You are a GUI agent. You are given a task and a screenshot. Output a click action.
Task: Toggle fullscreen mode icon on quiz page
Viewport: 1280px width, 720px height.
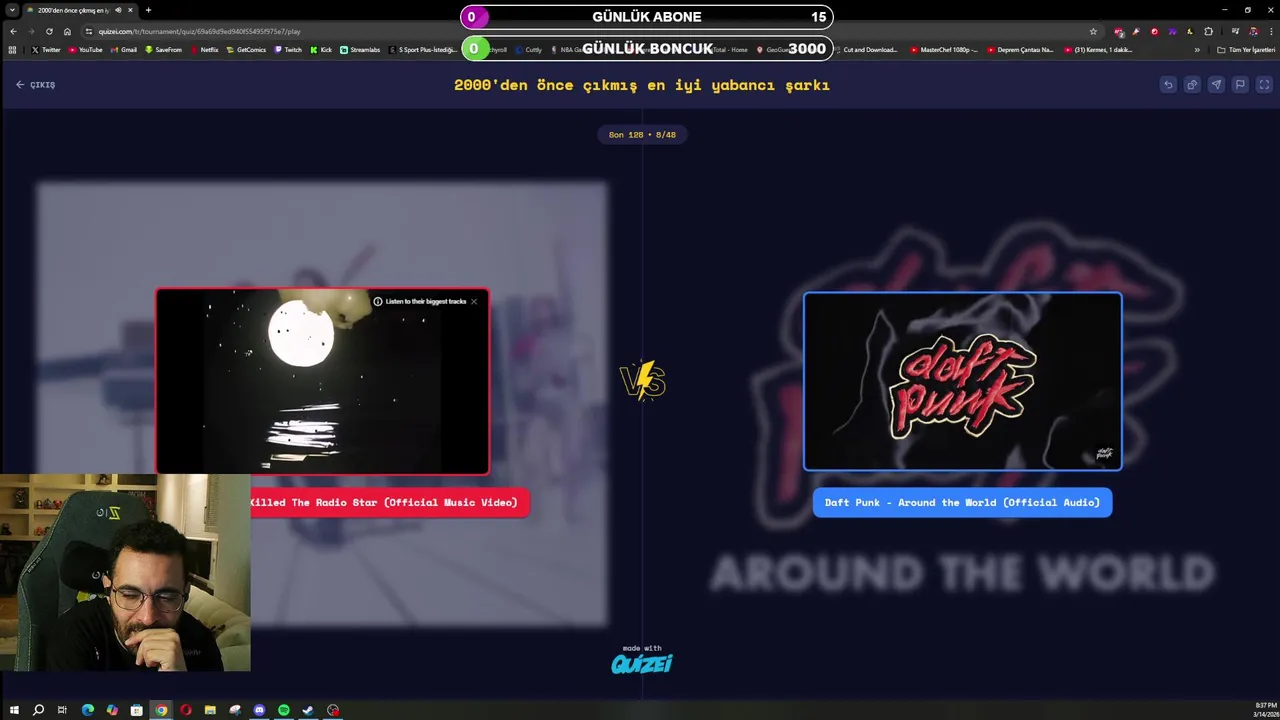tap(1264, 85)
